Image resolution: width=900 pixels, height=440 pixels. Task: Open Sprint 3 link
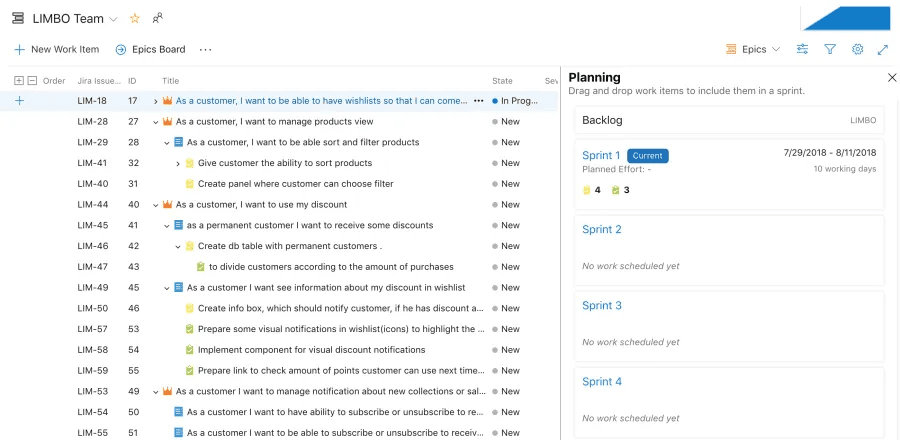coord(602,306)
